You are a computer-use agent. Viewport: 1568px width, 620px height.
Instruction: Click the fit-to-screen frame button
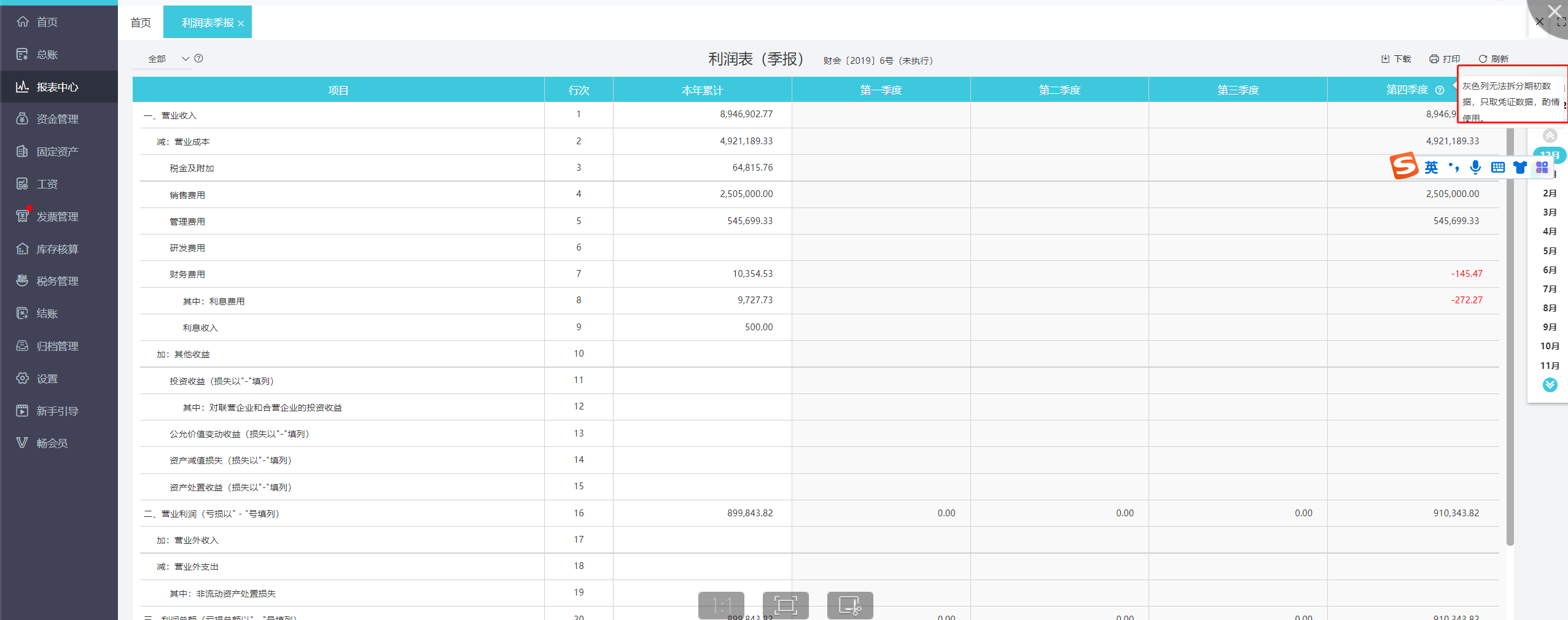point(786,606)
